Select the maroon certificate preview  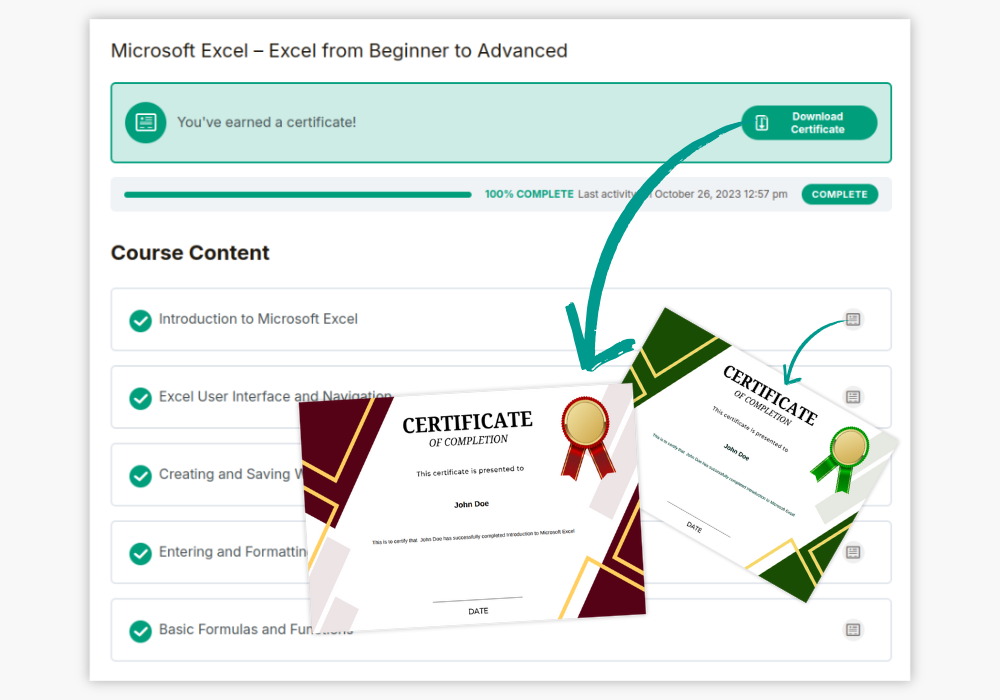coord(470,510)
